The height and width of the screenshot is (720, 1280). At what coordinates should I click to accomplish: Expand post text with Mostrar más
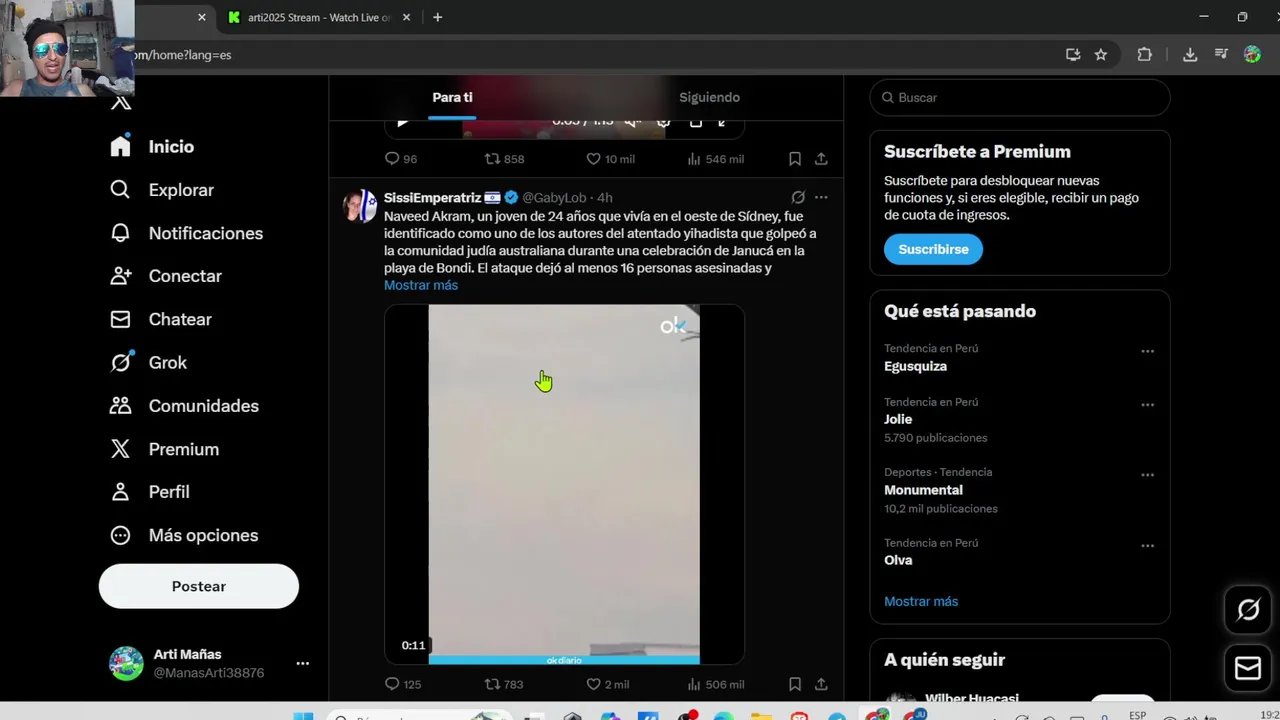[421, 285]
